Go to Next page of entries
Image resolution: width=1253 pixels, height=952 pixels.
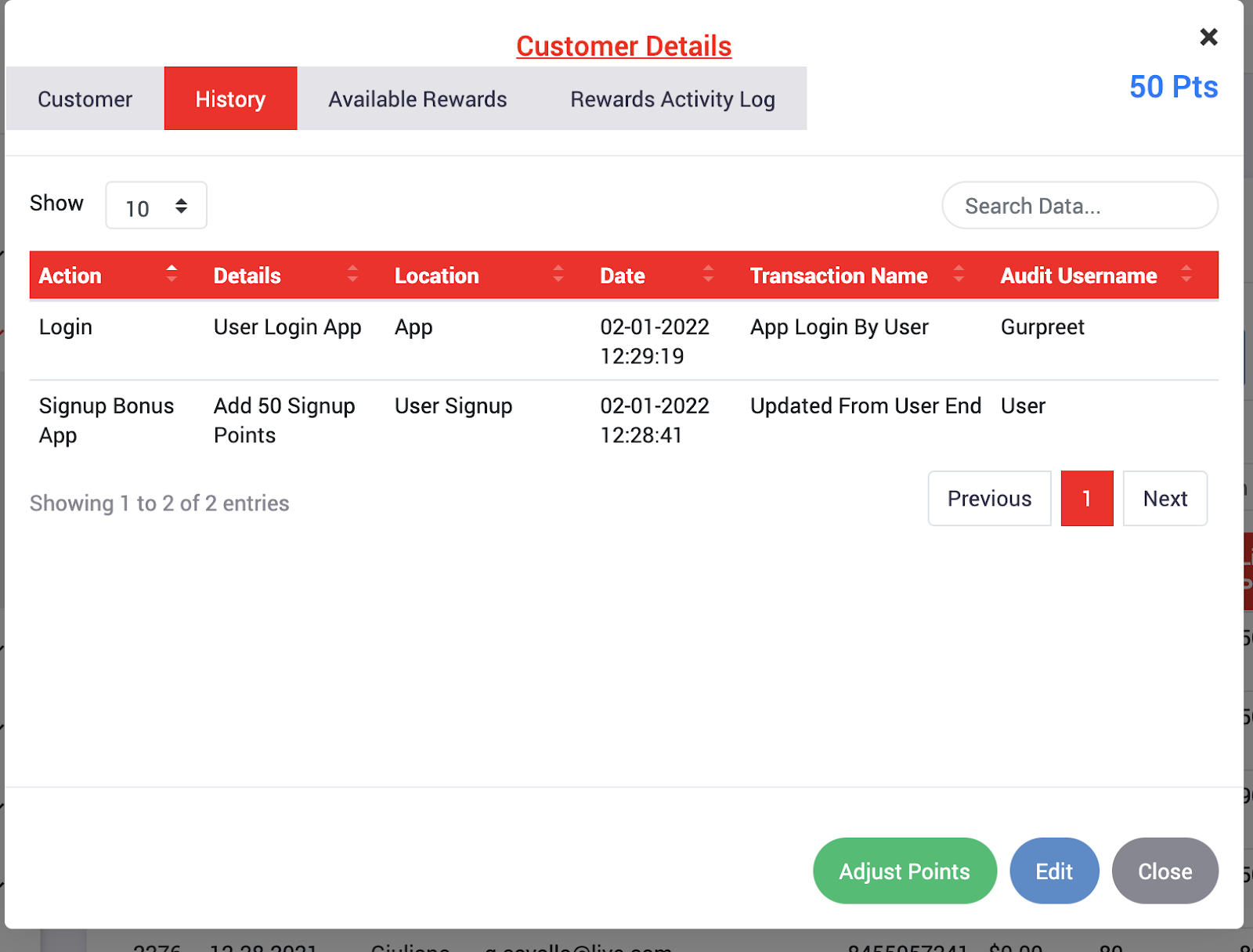(1165, 499)
